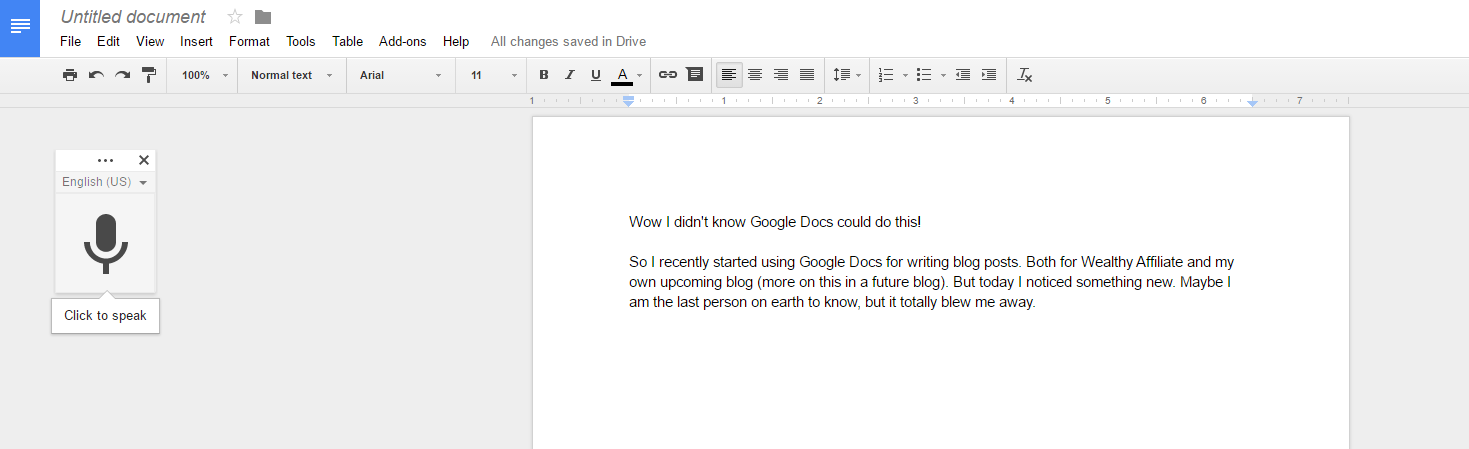Select the Paint format tool
Viewport: 1469px width, 449px height.
(149, 75)
